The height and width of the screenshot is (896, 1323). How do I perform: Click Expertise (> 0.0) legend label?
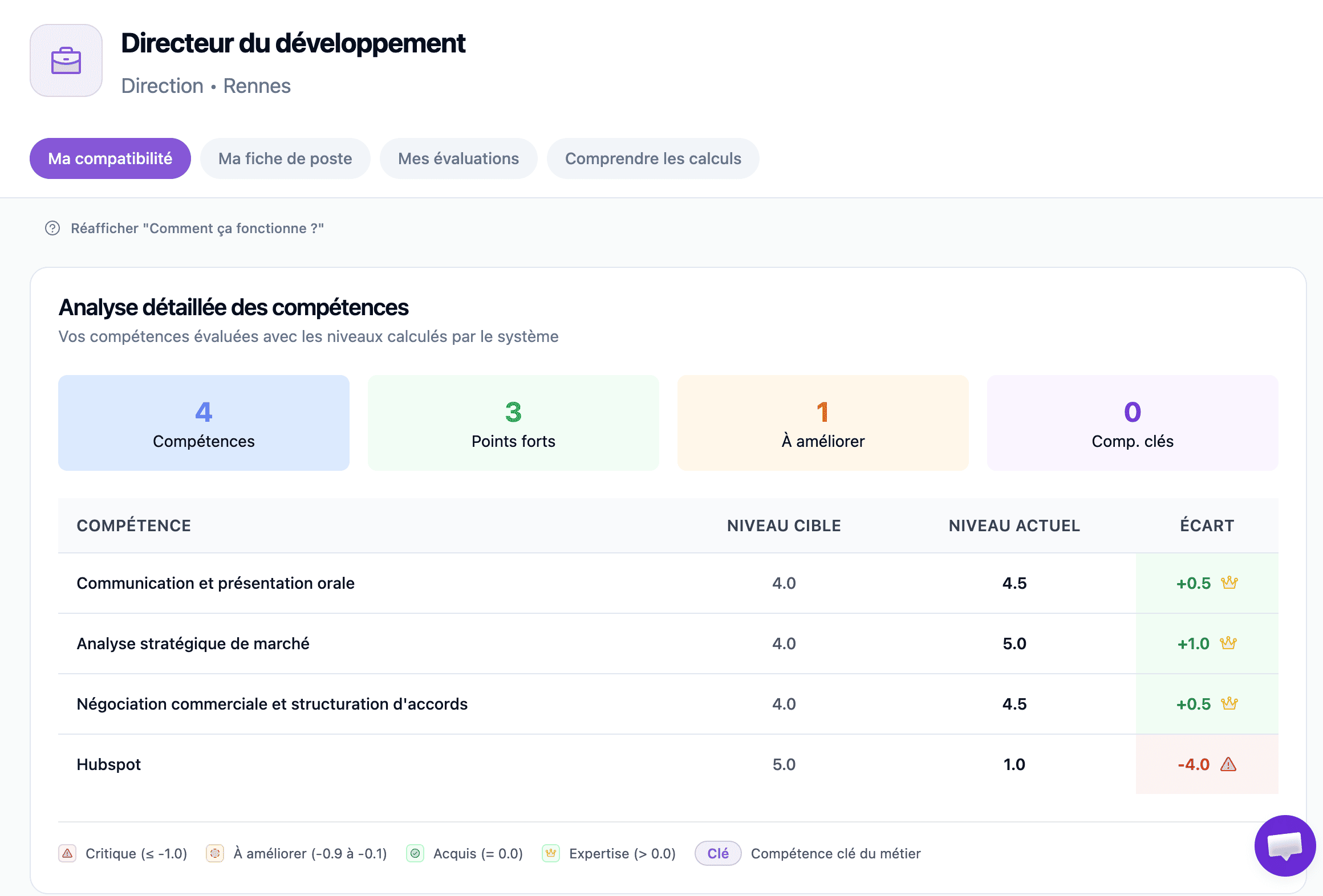[622, 853]
